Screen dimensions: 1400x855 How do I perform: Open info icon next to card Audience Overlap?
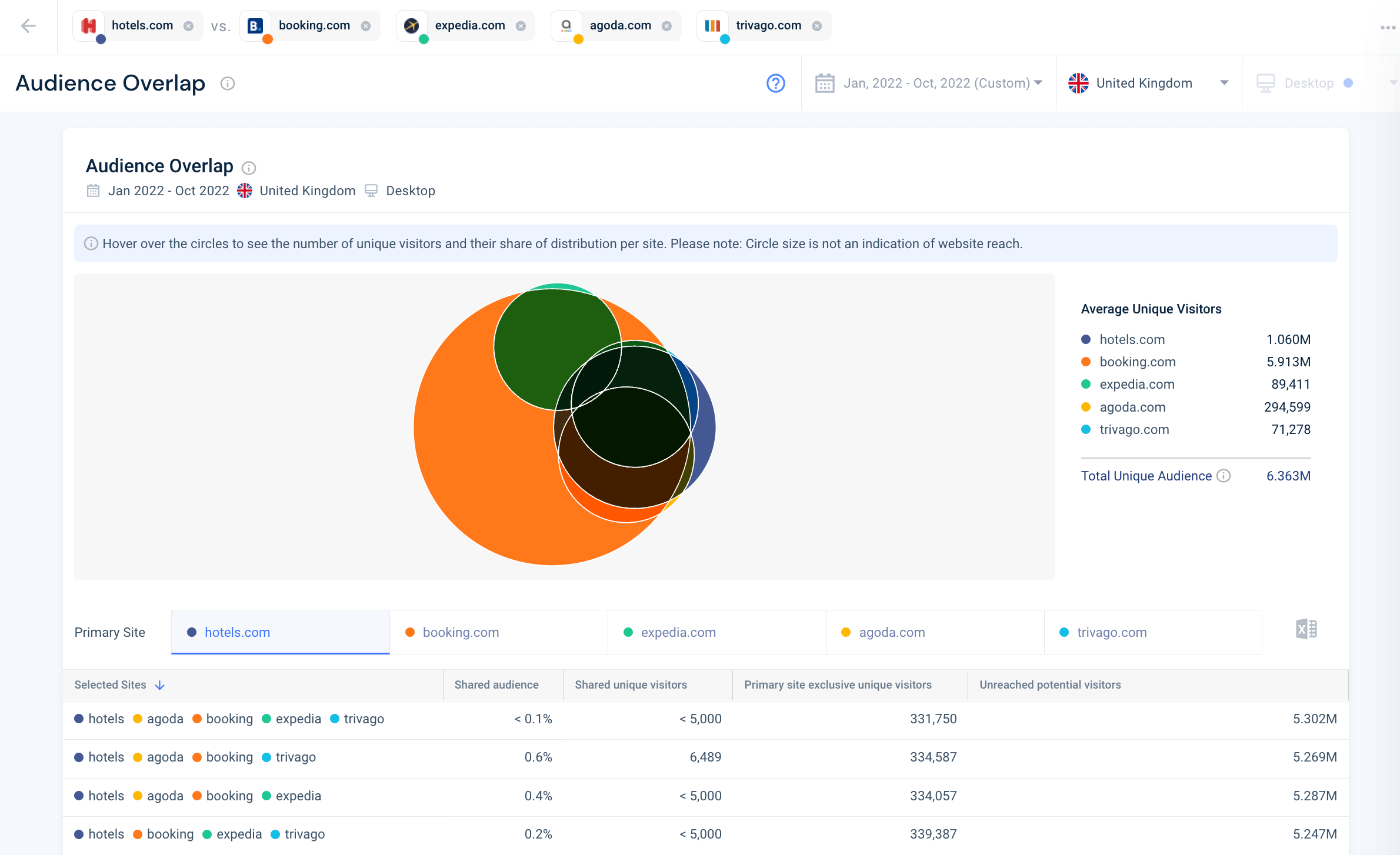[249, 168]
